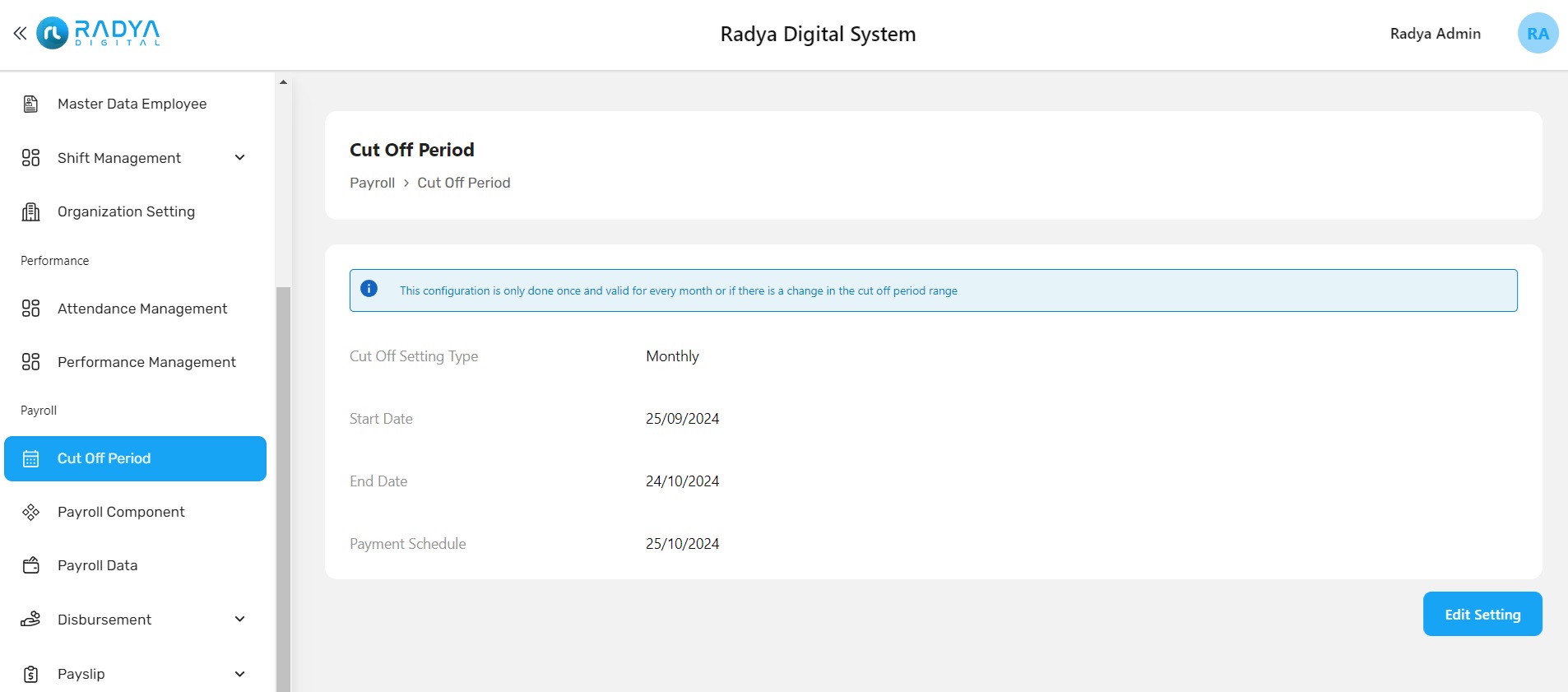1568x692 pixels.
Task: Click the Cut Off Period calendar icon
Action: tap(30, 459)
